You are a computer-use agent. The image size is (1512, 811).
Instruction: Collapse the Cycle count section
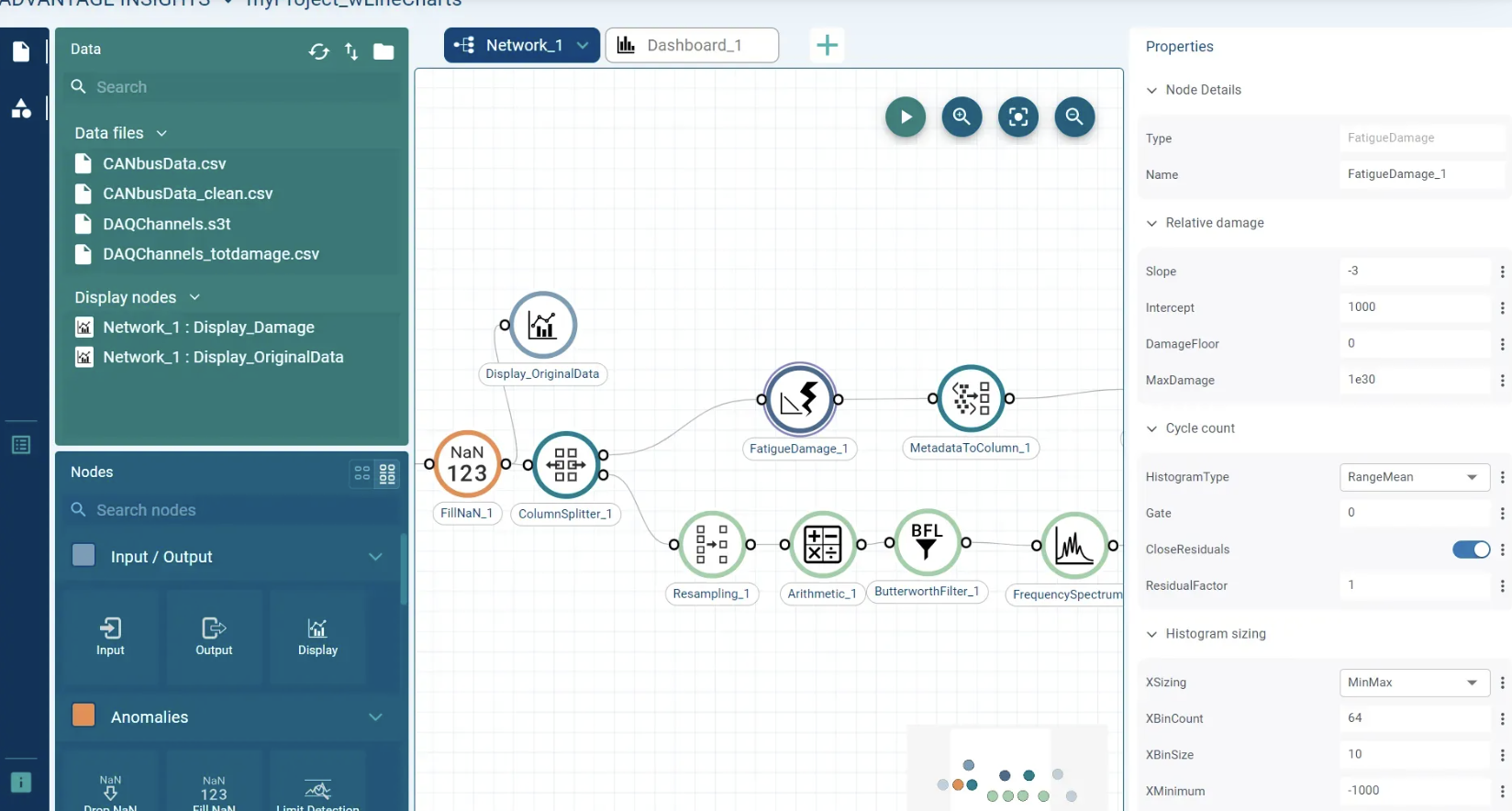tap(1151, 428)
